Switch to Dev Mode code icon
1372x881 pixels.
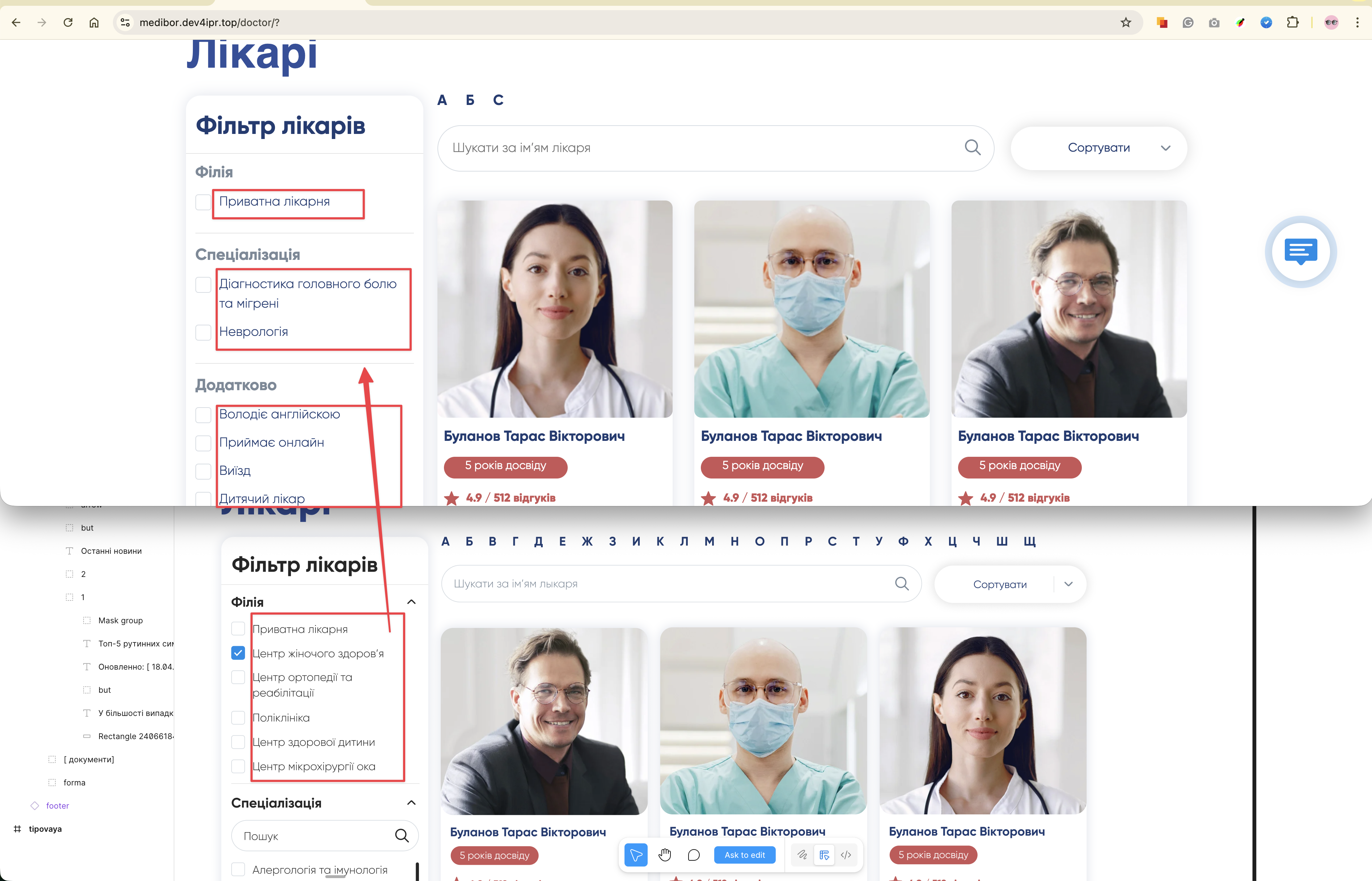pyautogui.click(x=846, y=855)
